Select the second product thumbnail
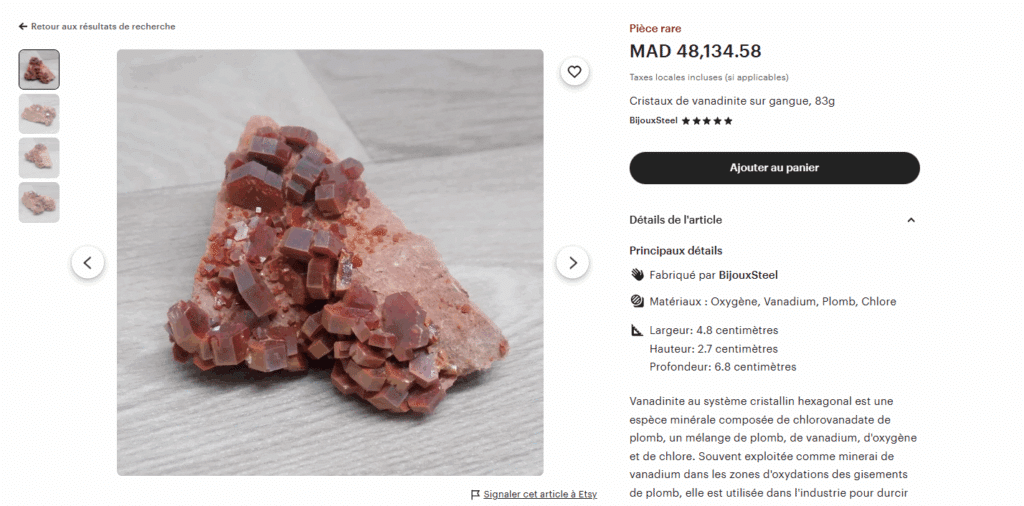The height and width of the screenshot is (506, 1024). [x=39, y=114]
